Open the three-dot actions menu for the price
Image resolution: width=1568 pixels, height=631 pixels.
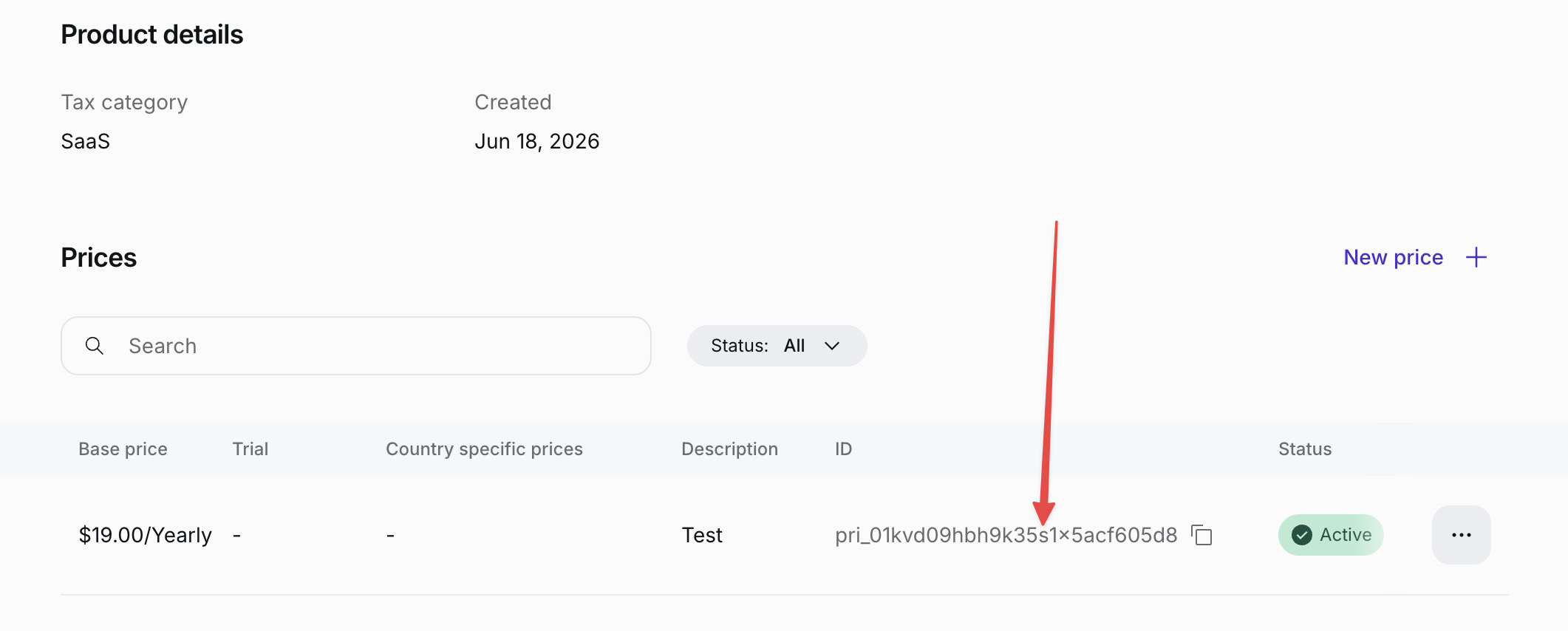coord(1461,535)
